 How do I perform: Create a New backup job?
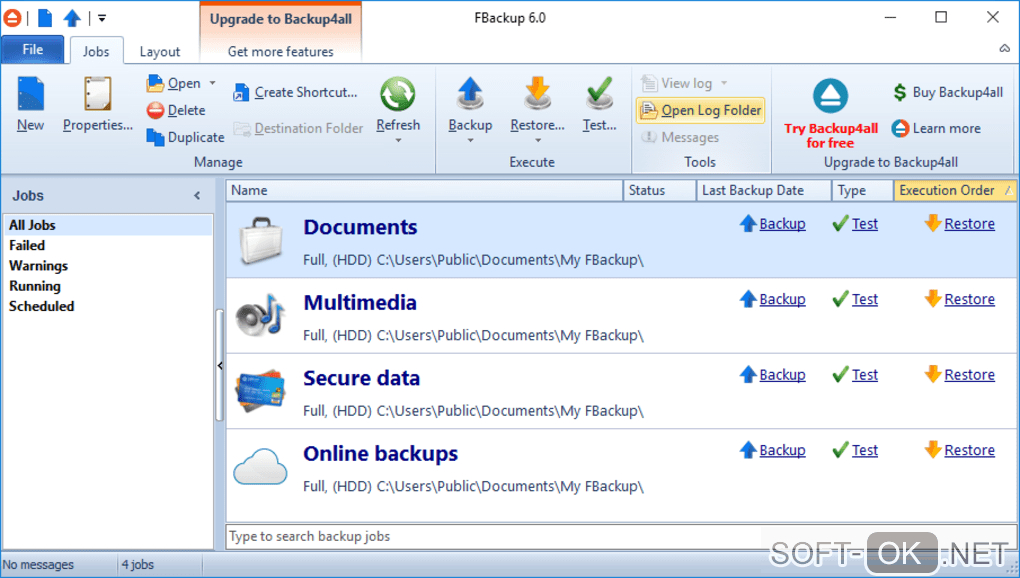point(31,104)
